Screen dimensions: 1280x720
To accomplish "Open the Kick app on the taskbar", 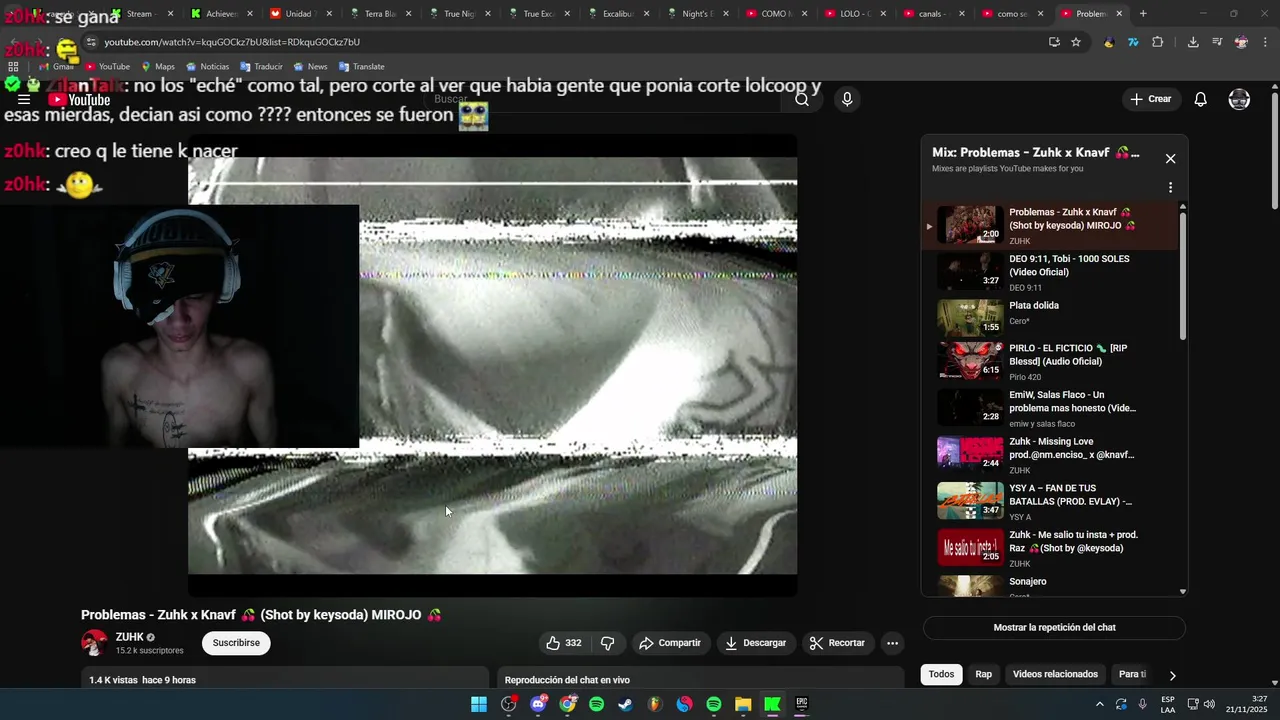I will tap(772, 704).
